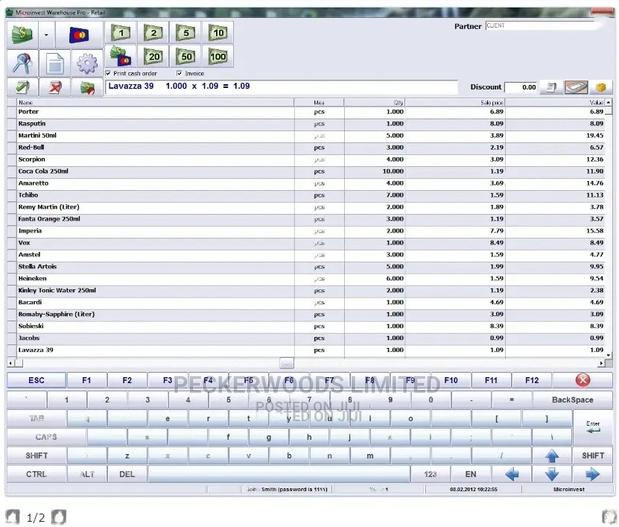Tap the 20 banknote button
This screenshot has width=619, height=527.
pos(153,56)
